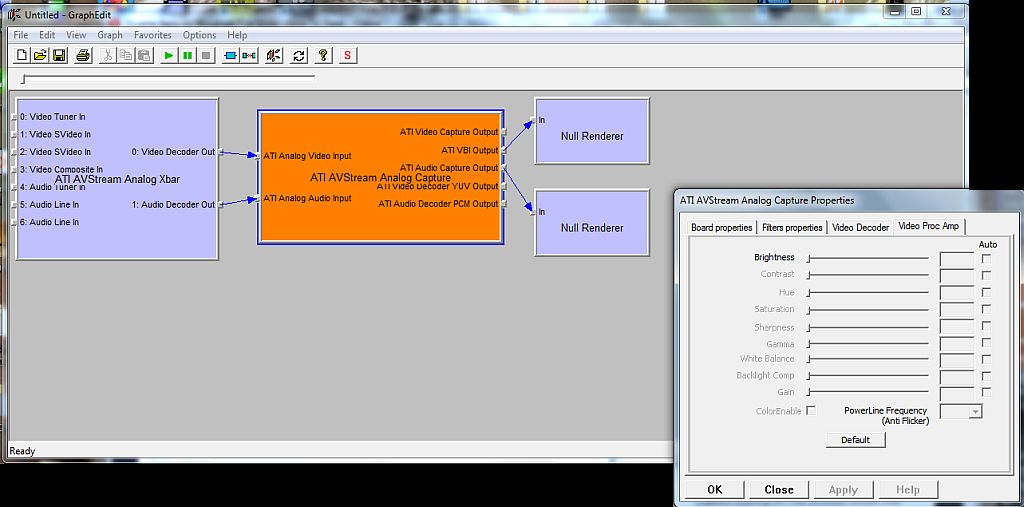1024x507 pixels.
Task: Click the grayed Help button in the dialog
Action: click(x=908, y=489)
